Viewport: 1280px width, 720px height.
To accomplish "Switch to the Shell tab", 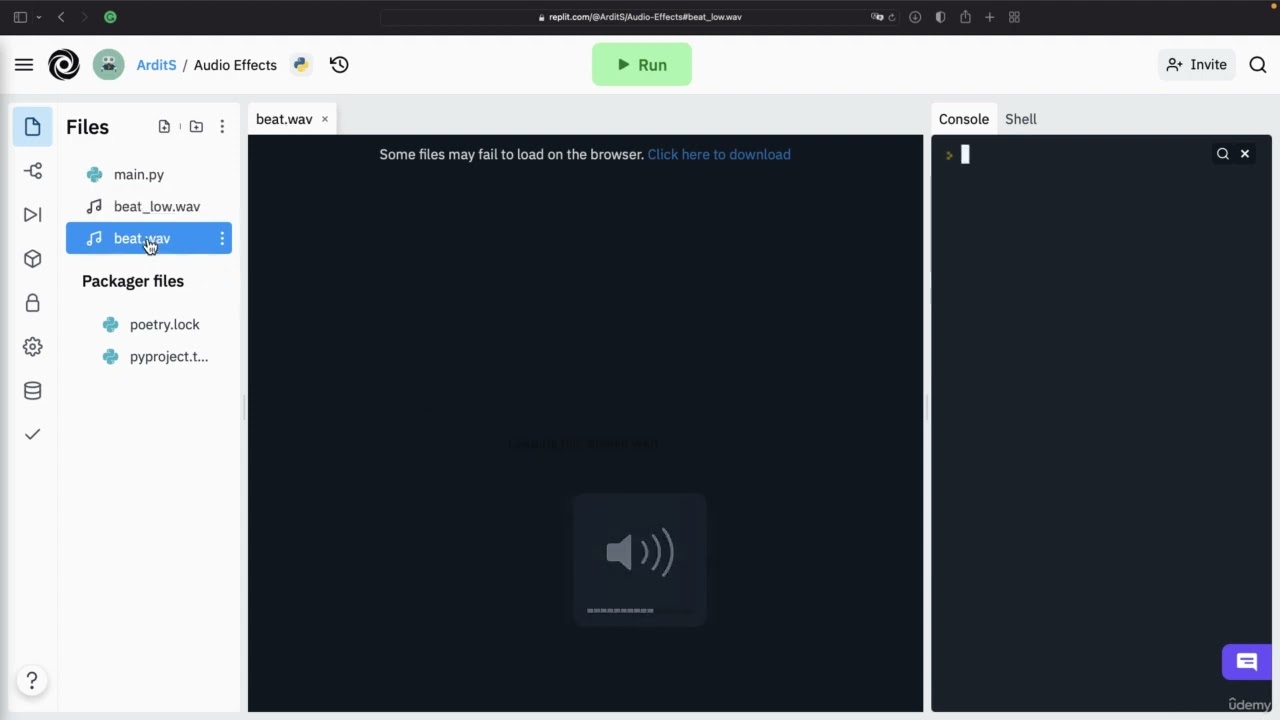I will click(x=1021, y=119).
